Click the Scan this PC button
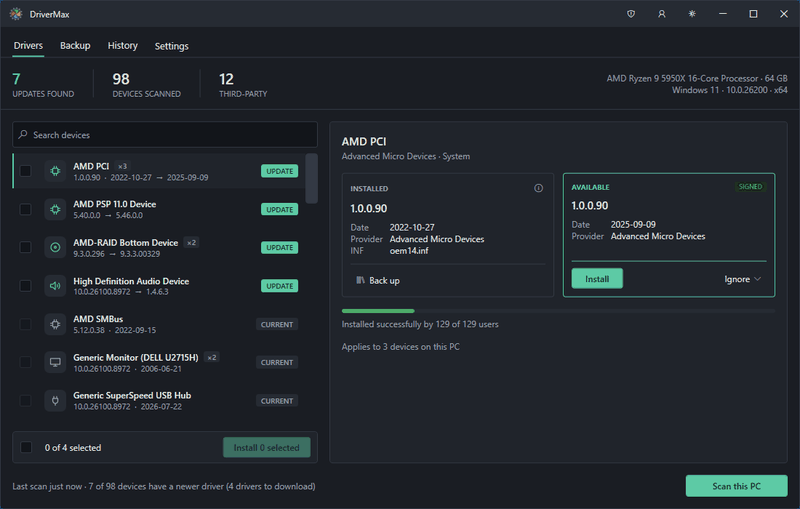Viewport: 800px width, 509px height. pyautogui.click(x=736, y=486)
